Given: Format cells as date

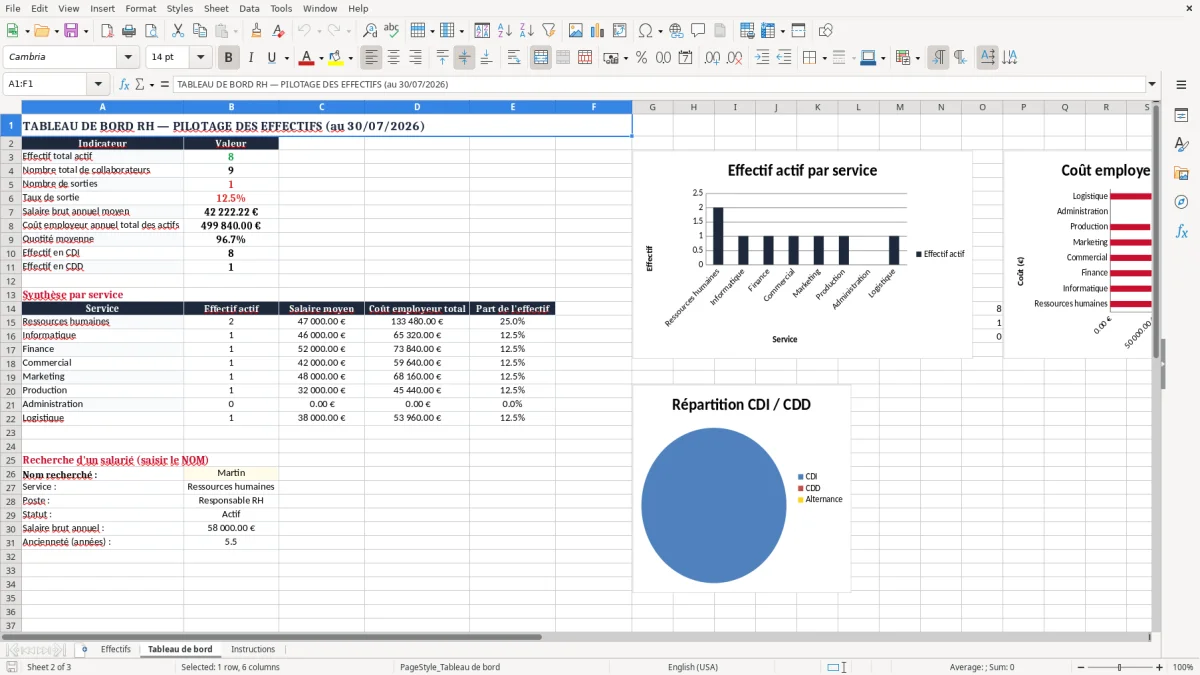Looking at the screenshot, I should [684, 58].
